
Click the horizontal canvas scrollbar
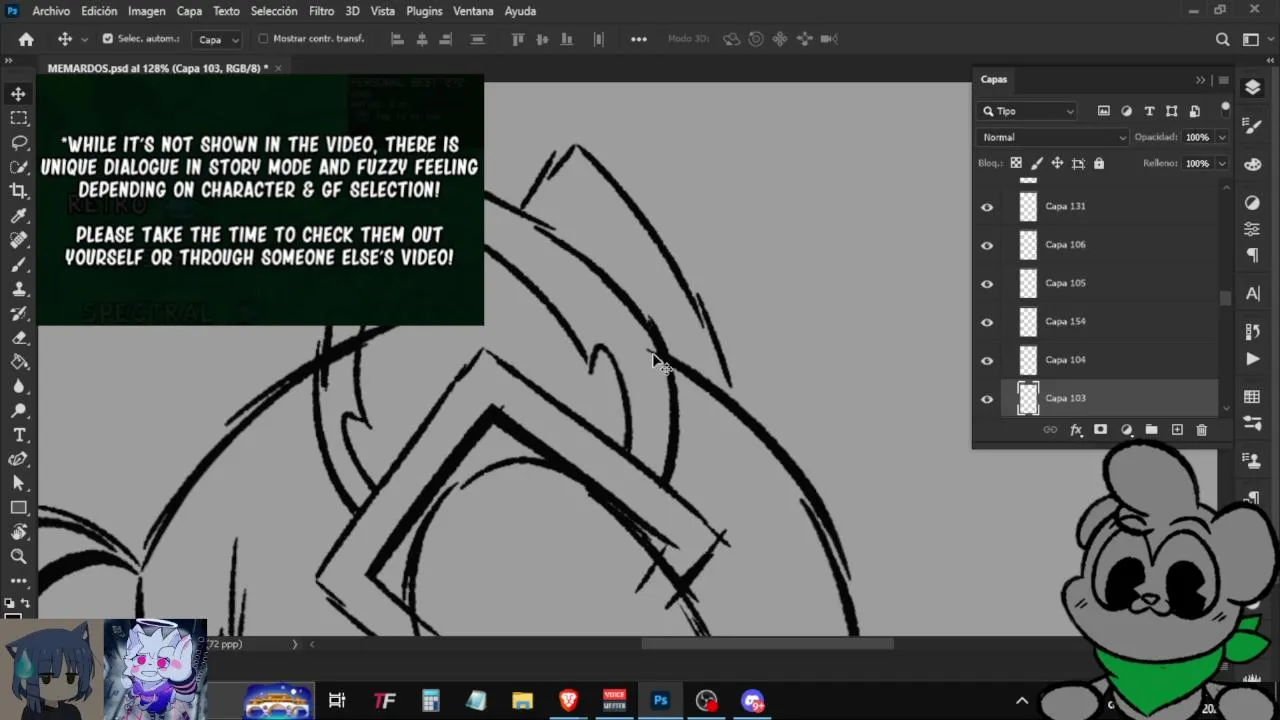767,644
